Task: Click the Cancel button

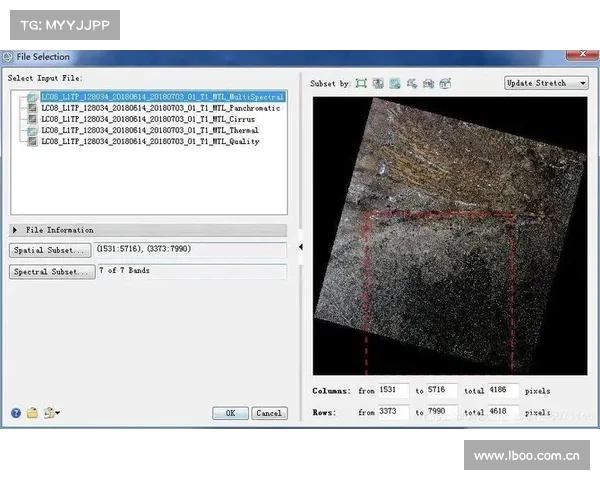Action: click(x=269, y=413)
